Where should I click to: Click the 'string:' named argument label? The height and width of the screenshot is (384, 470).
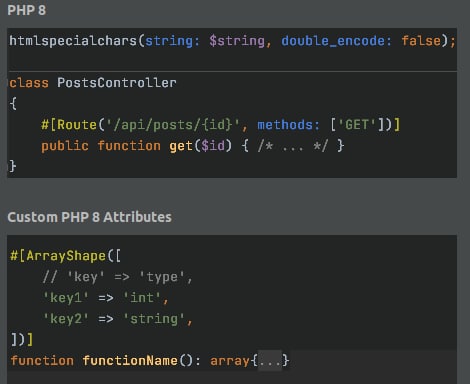coord(172,41)
